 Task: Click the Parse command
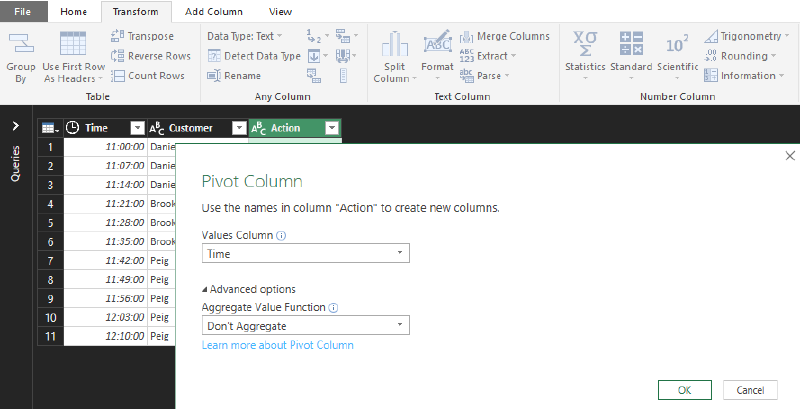[484, 75]
